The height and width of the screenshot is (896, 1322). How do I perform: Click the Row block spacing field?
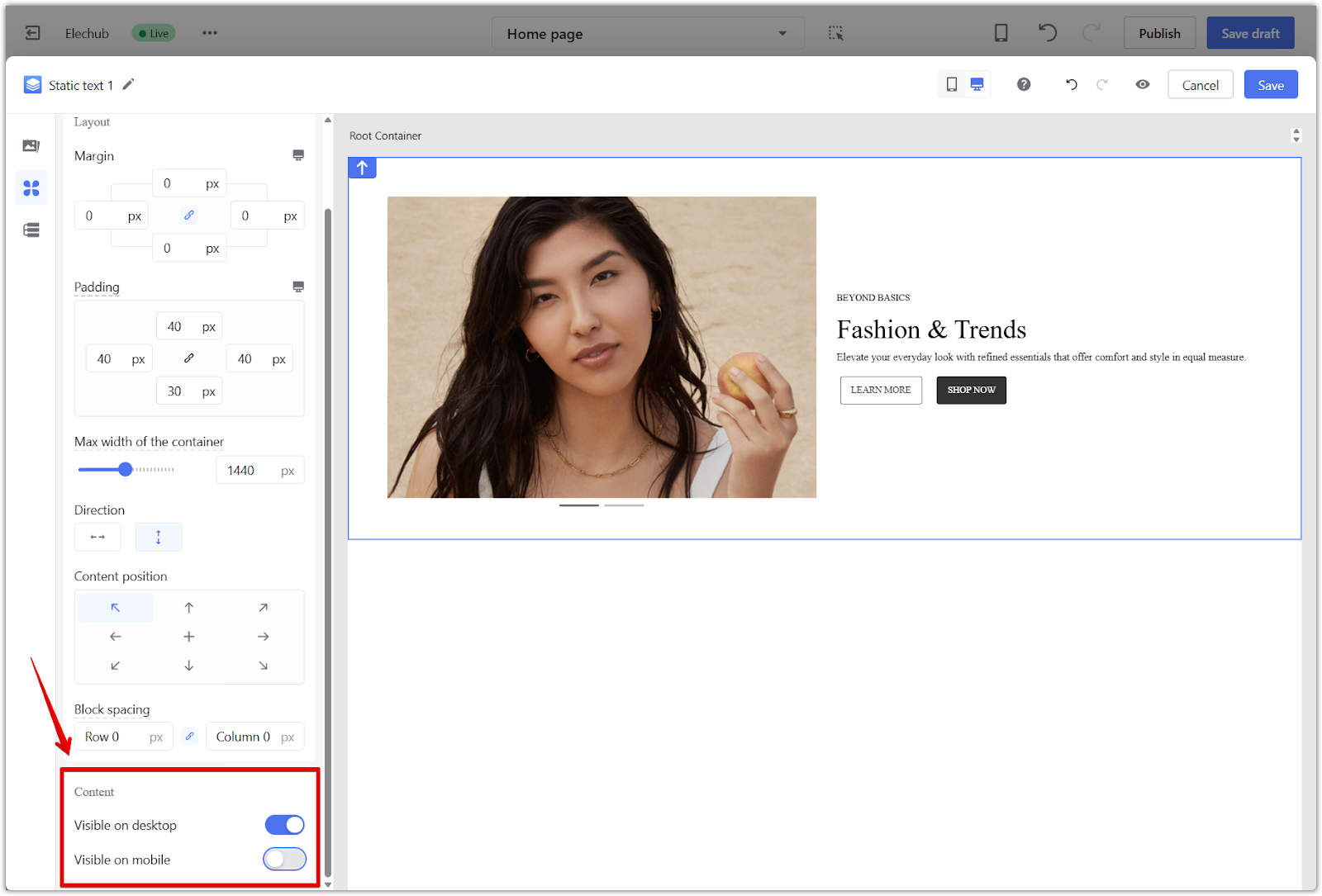point(124,737)
